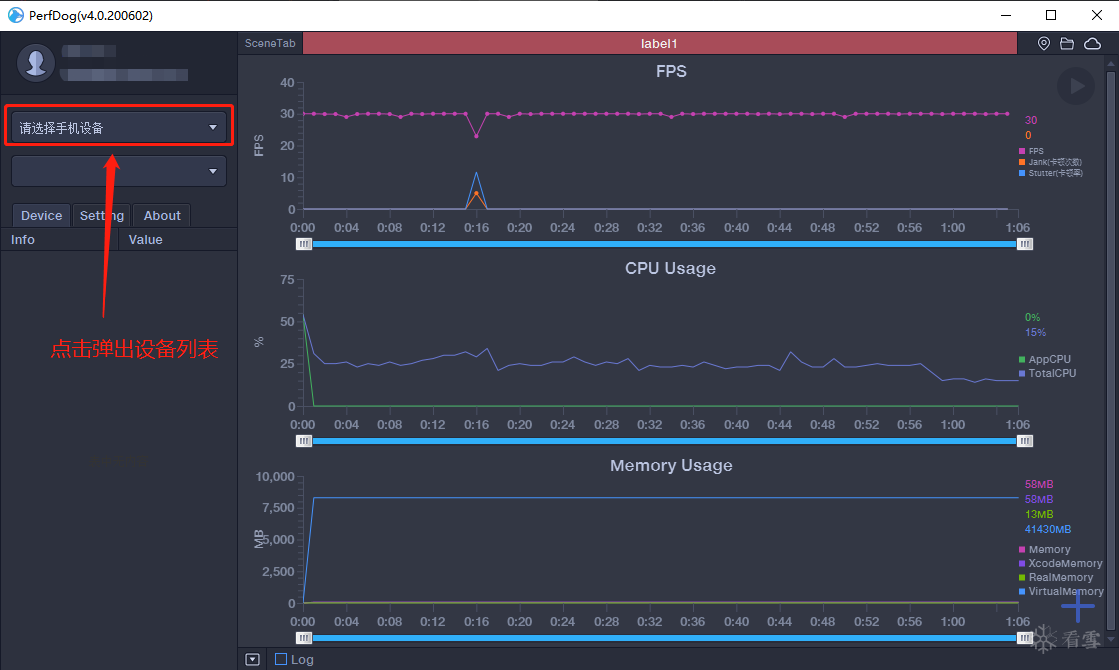Image resolution: width=1119 pixels, height=670 pixels.
Task: Toggle the AppCPU legend series
Action: (x=1045, y=359)
